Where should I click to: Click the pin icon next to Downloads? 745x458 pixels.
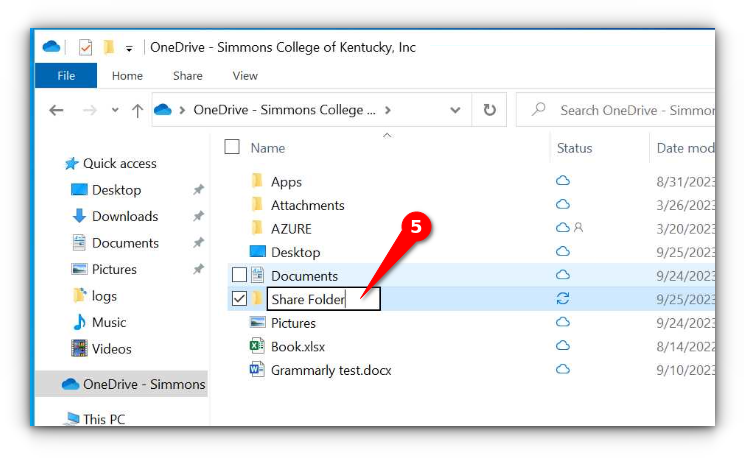pyautogui.click(x=198, y=216)
